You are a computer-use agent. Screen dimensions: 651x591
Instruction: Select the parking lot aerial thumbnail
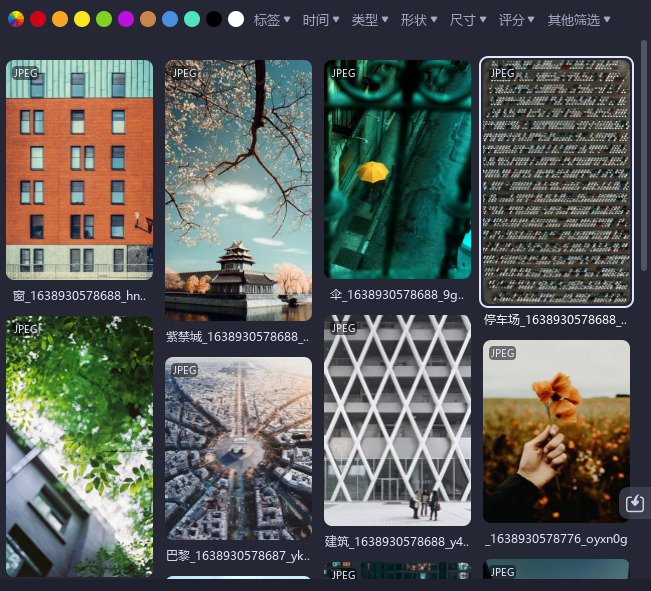point(556,182)
